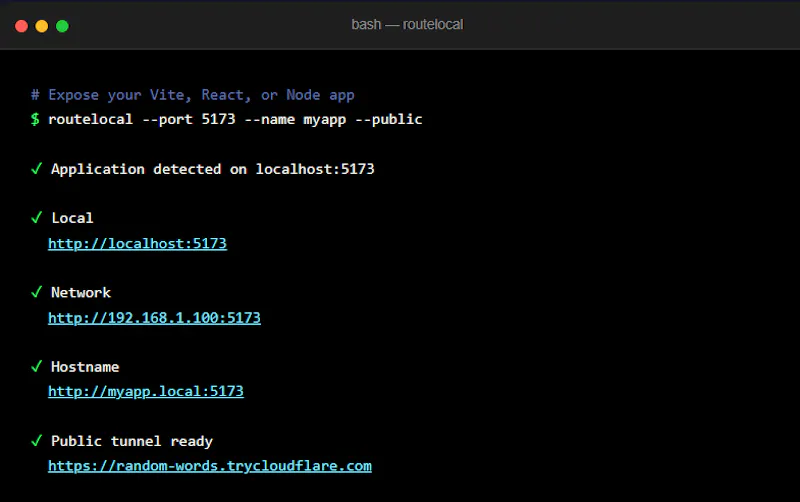Open the http://192.168.1.100:5173 network link
This screenshot has width=800, height=502.
pyautogui.click(x=154, y=318)
